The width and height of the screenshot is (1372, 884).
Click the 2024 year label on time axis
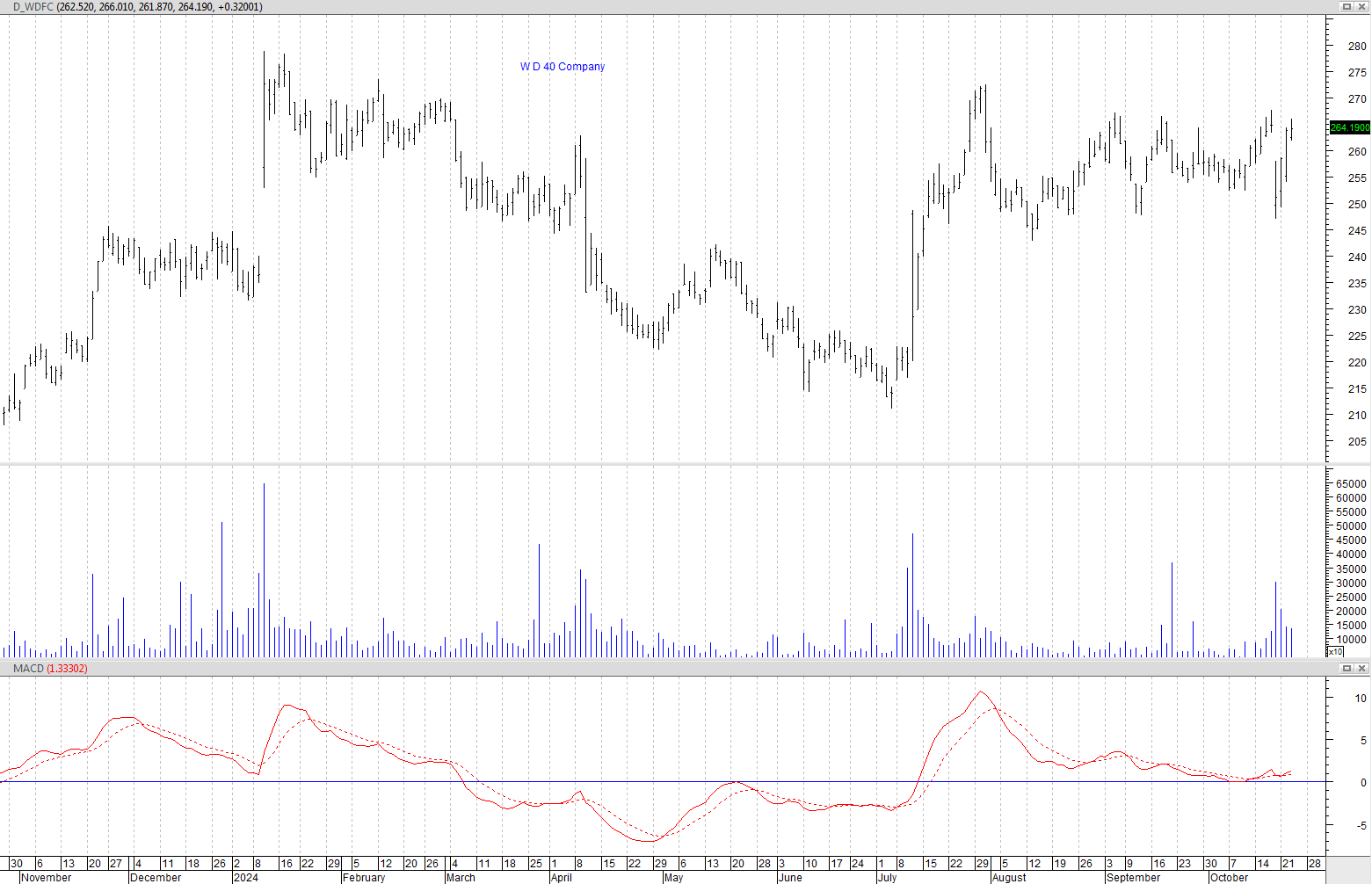click(x=246, y=877)
